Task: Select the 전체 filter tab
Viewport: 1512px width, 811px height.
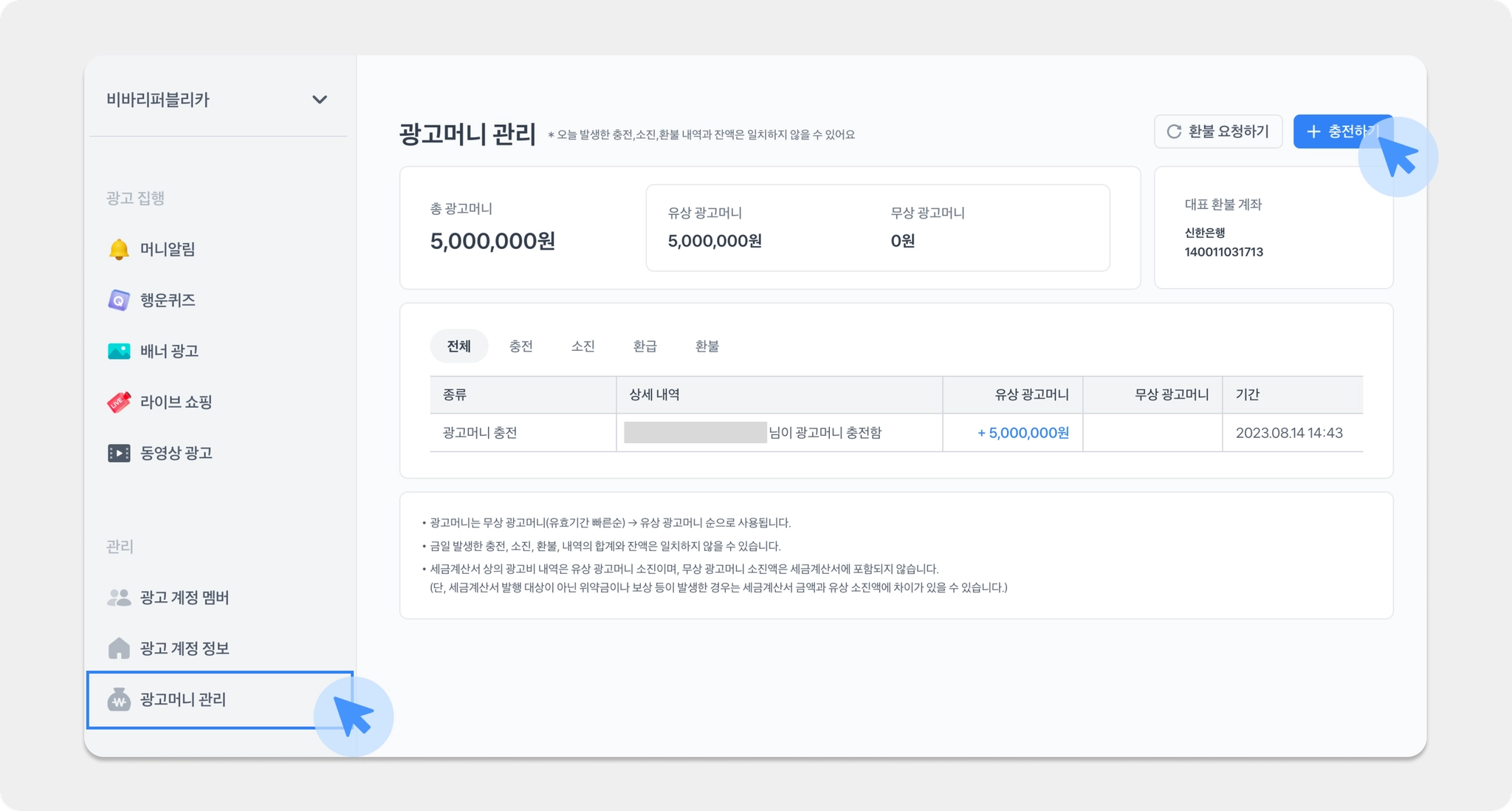Action: [x=458, y=346]
